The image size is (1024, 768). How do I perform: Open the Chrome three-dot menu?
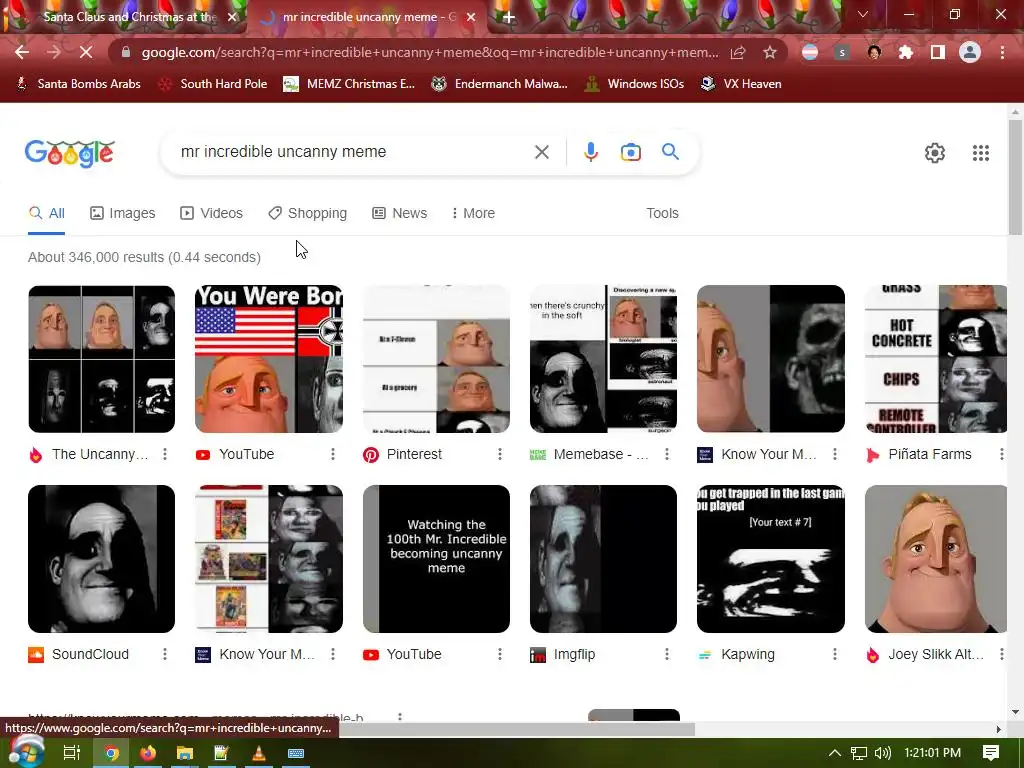[x=1002, y=52]
